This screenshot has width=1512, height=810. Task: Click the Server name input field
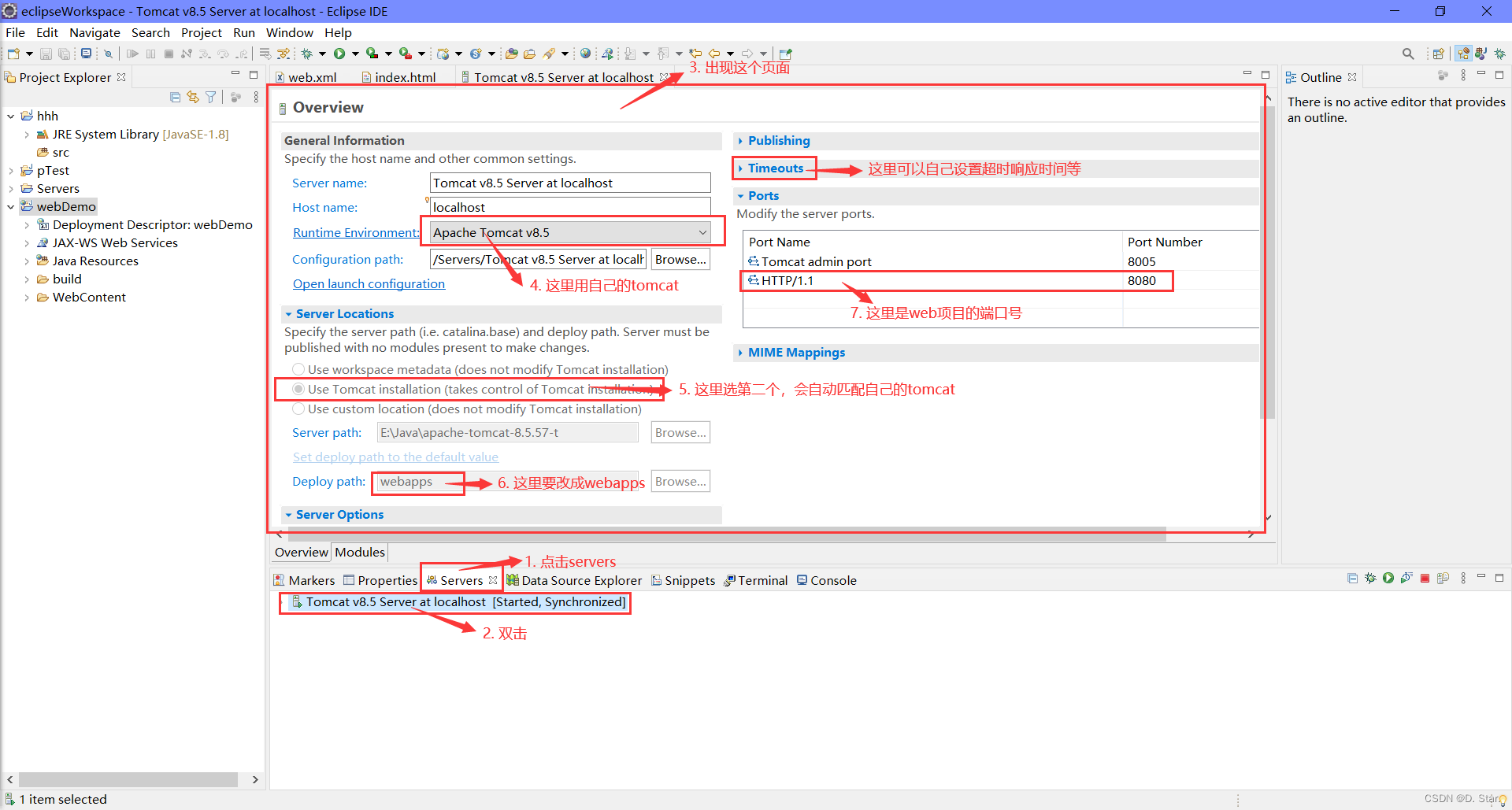[570, 183]
